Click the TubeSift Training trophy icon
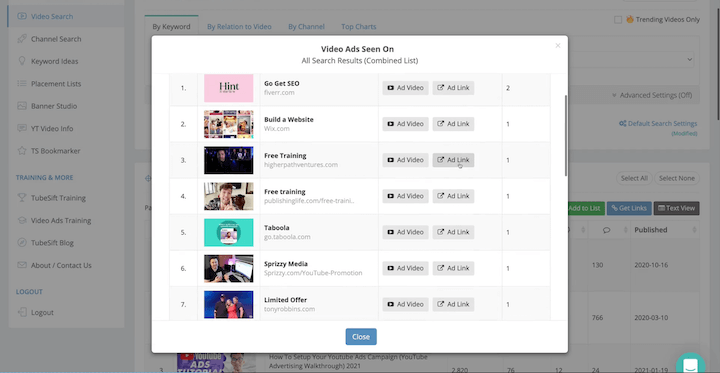Image resolution: width=720 pixels, height=373 pixels. point(22,198)
